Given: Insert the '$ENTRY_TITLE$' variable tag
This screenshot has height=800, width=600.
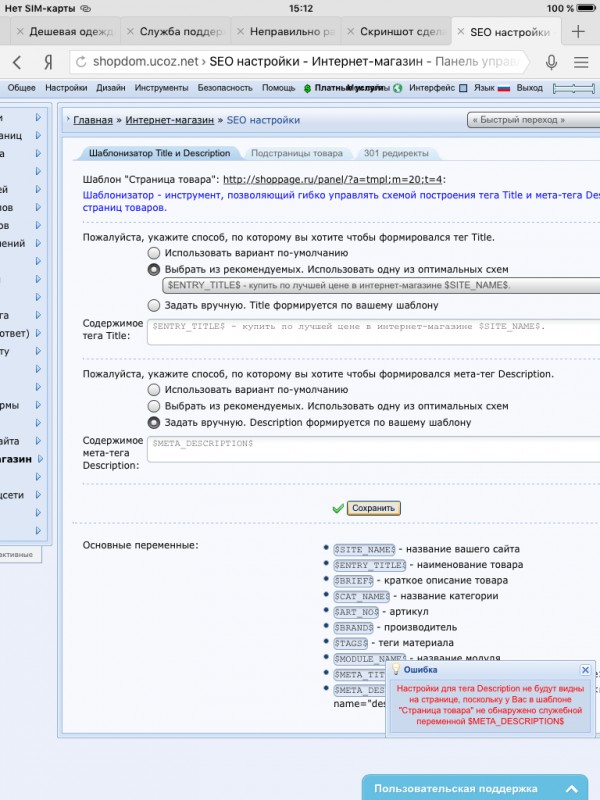Looking at the screenshot, I should [x=369, y=565].
